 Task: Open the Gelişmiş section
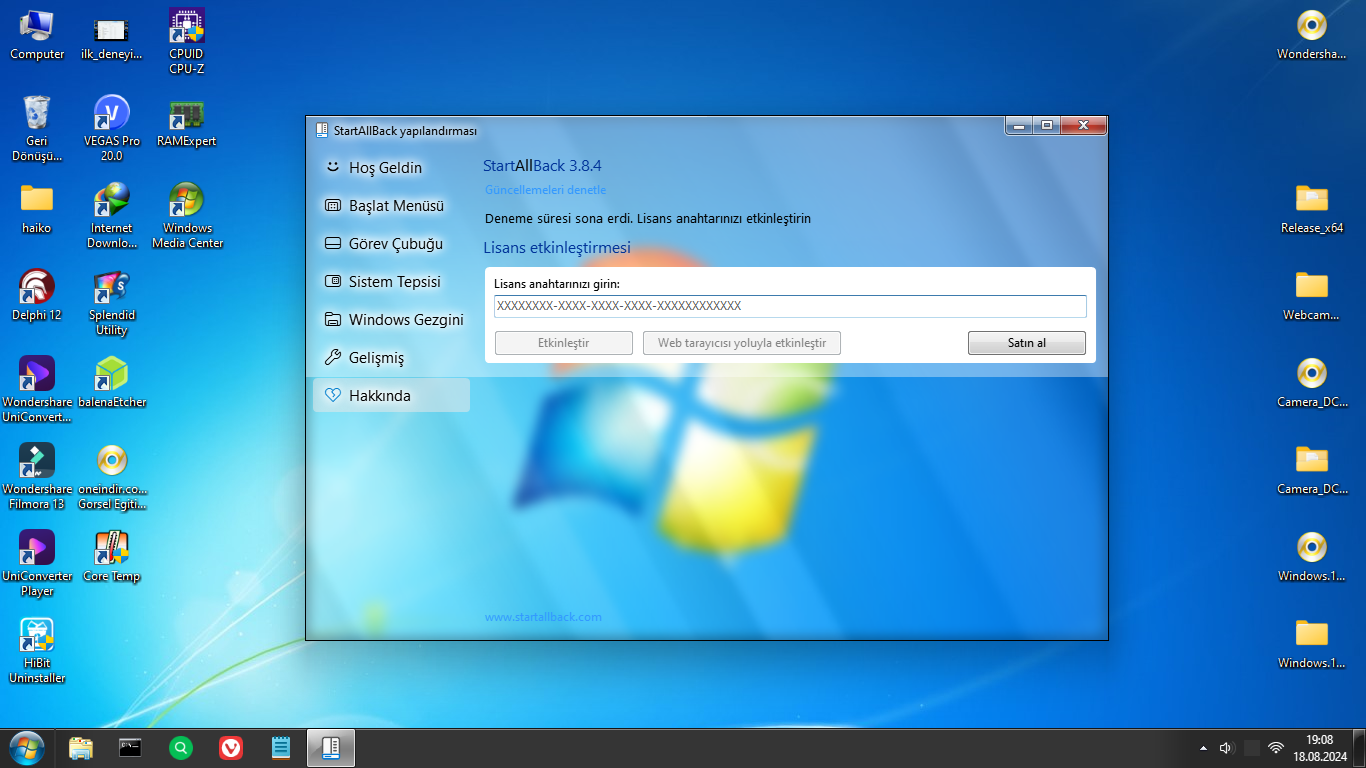(x=391, y=358)
